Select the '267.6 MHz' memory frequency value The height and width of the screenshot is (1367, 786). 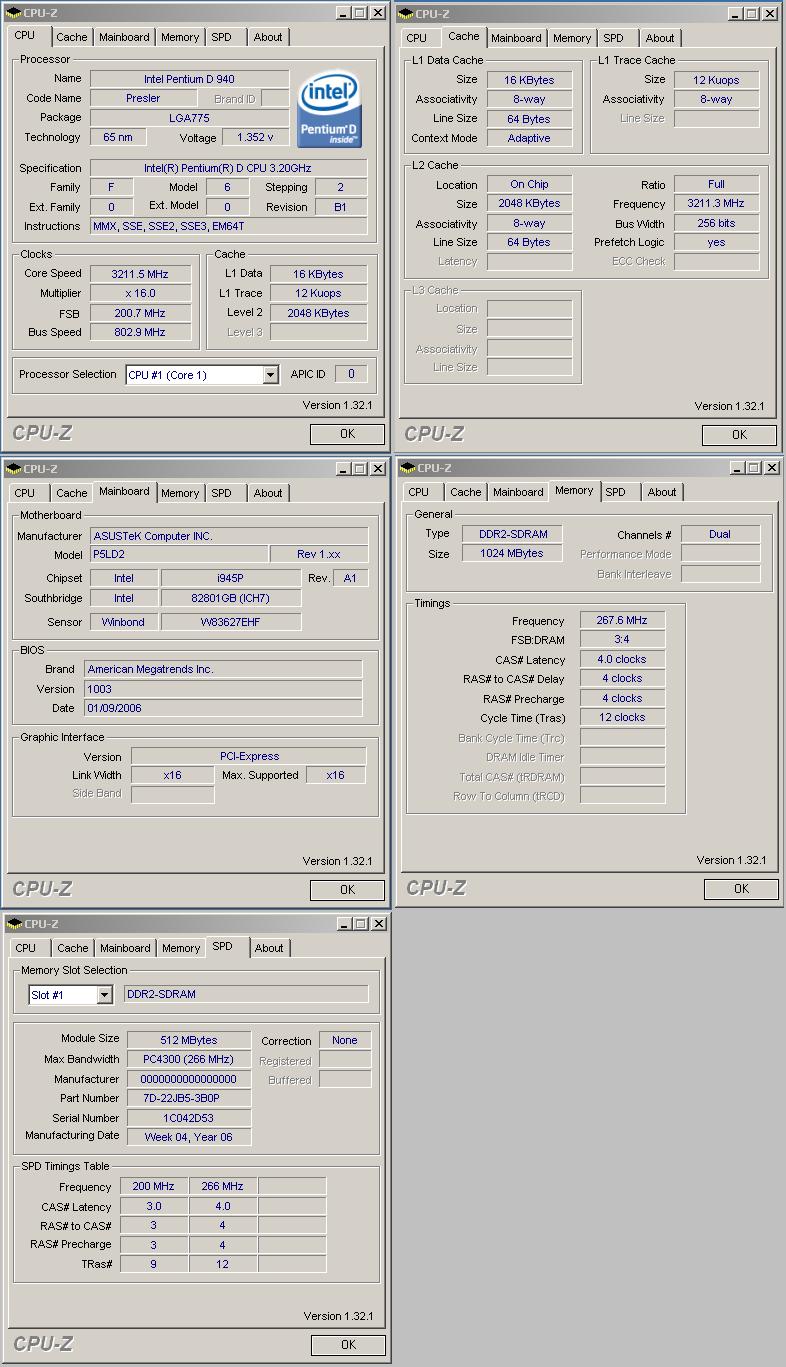(x=622, y=620)
